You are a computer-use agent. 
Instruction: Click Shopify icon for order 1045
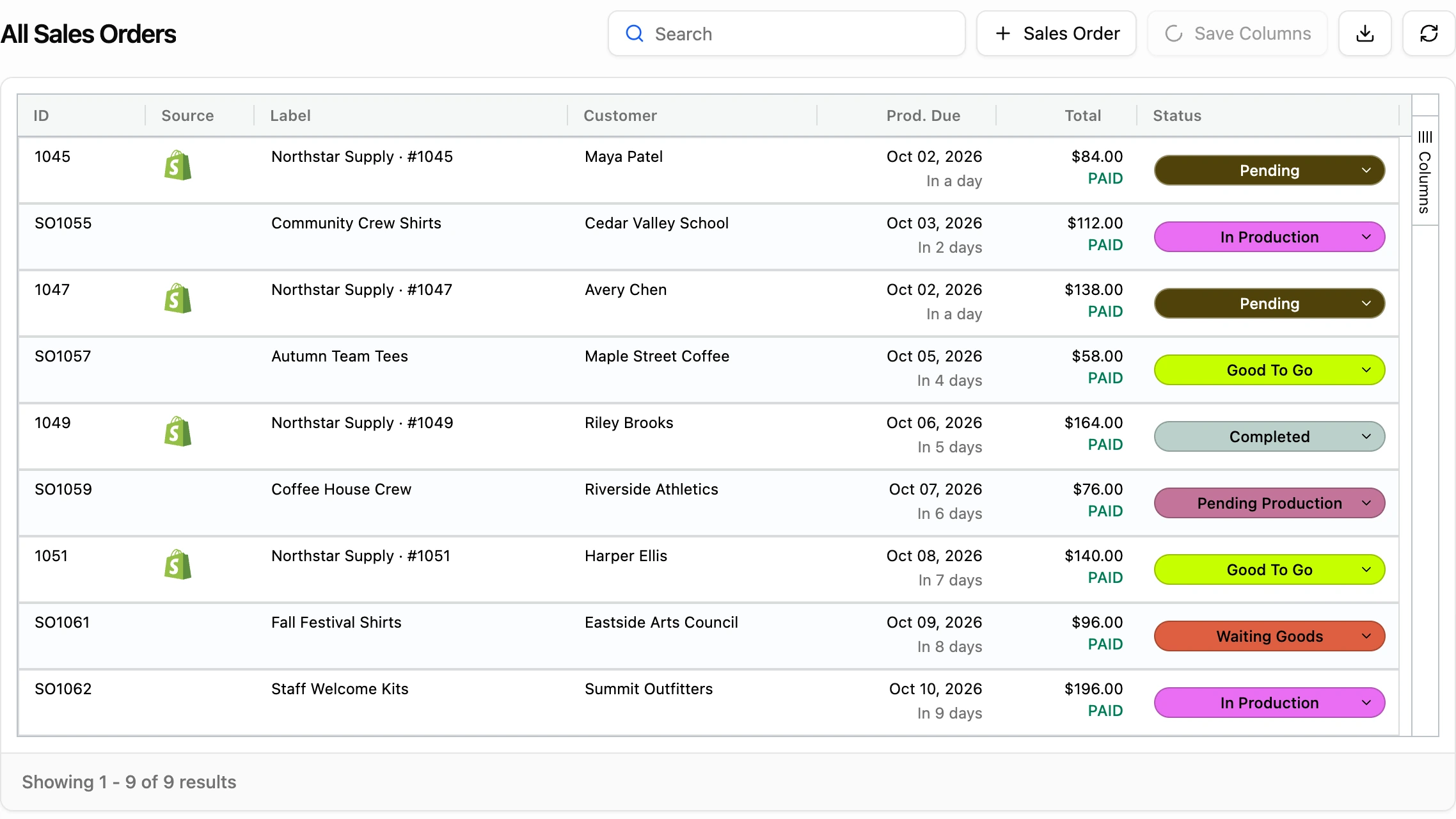[178, 166]
